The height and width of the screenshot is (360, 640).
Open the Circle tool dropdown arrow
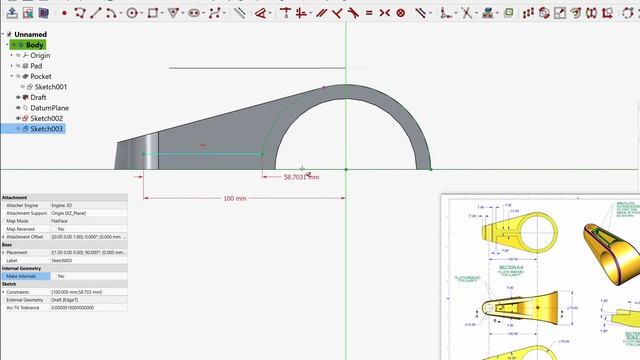pos(141,13)
